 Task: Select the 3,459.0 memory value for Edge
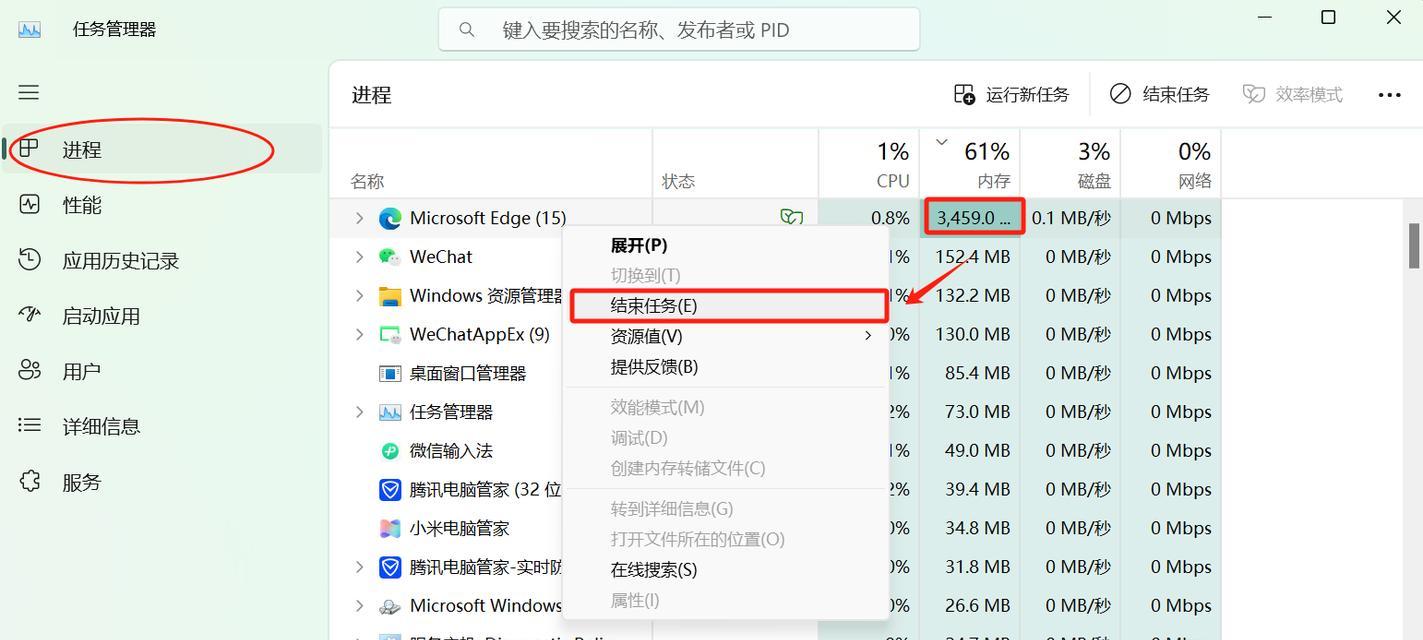click(974, 217)
